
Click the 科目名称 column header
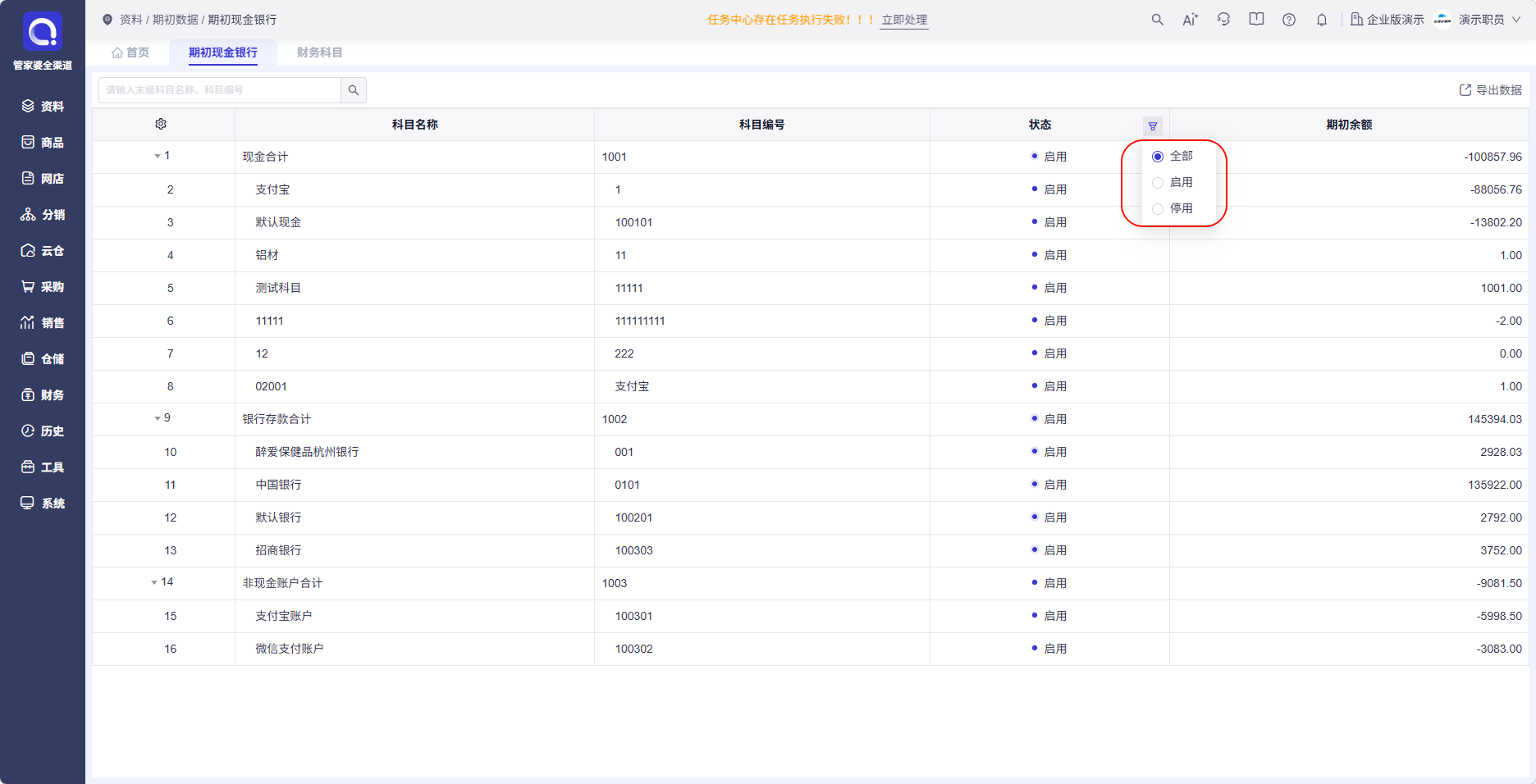(x=415, y=125)
